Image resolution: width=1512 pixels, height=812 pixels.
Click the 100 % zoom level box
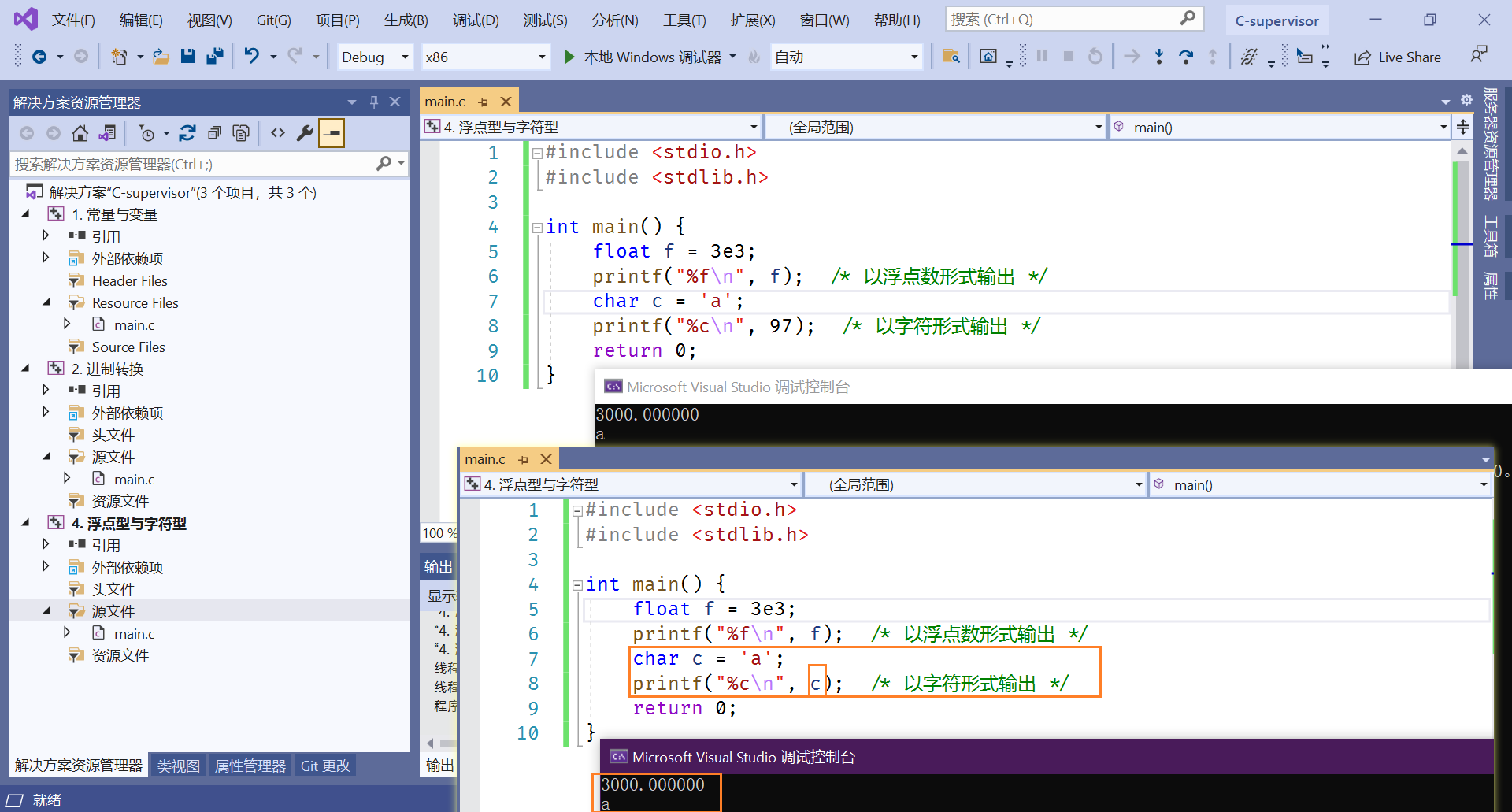439,533
